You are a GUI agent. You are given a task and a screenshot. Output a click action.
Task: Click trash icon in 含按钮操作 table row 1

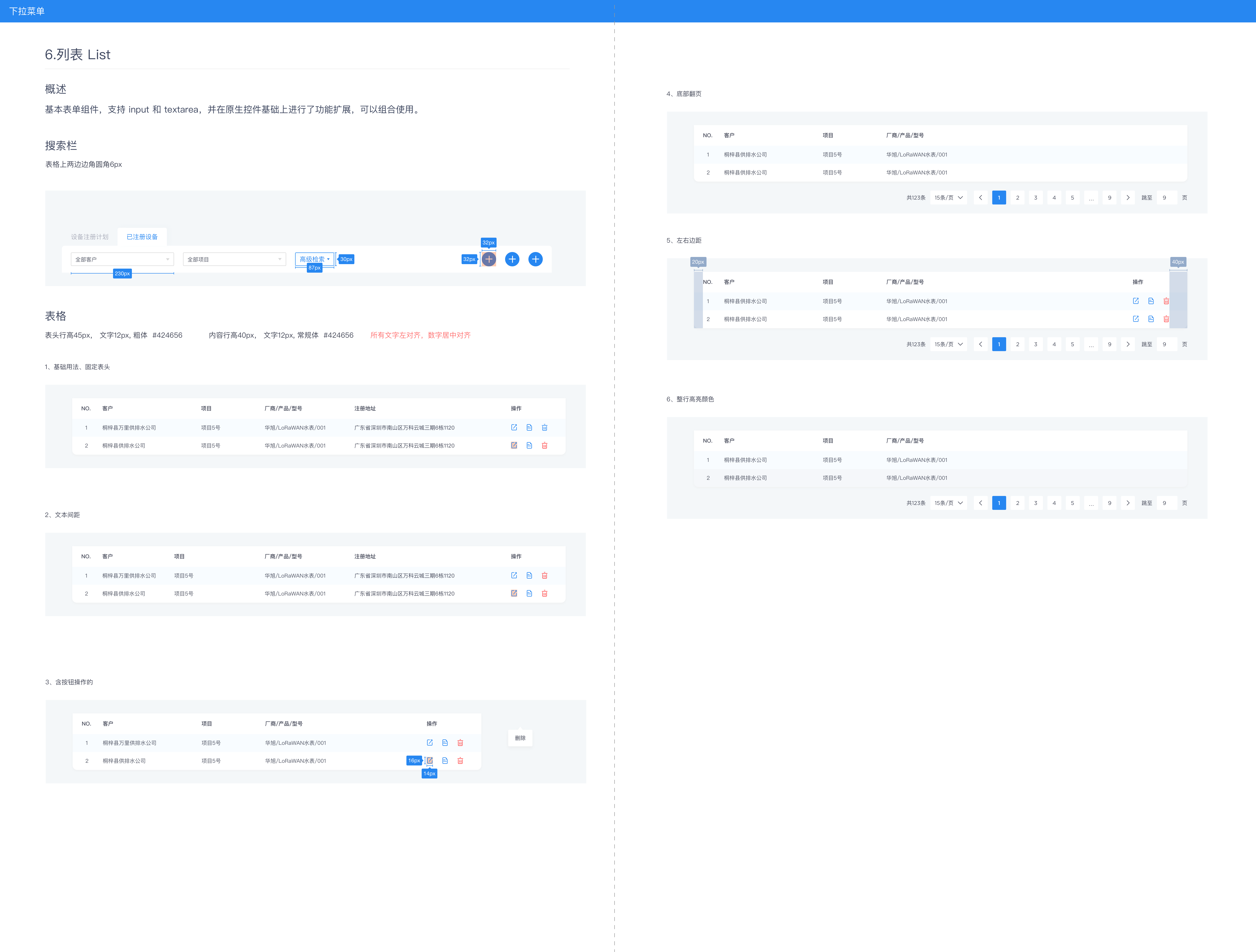(460, 743)
